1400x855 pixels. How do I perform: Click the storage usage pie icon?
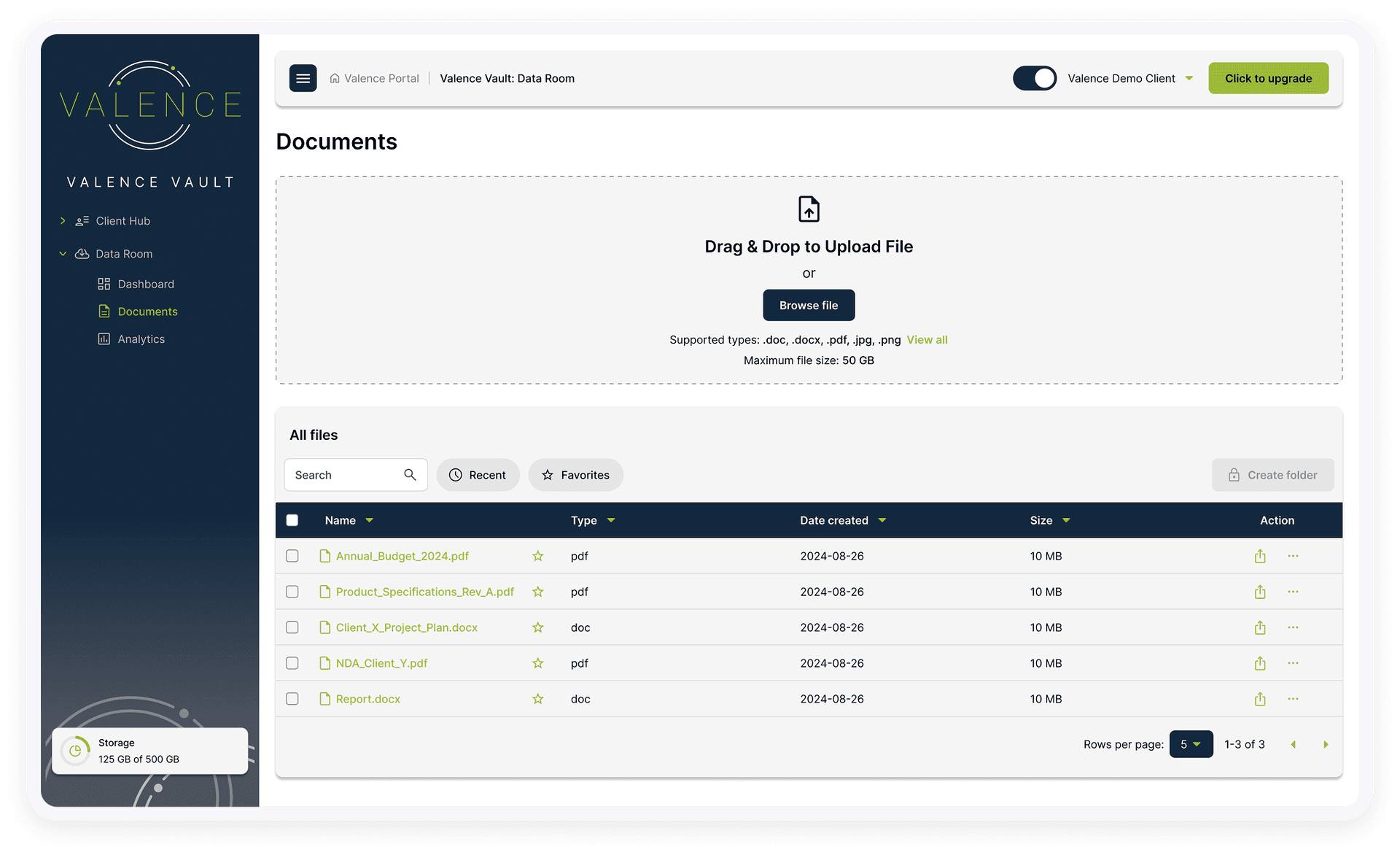click(76, 750)
